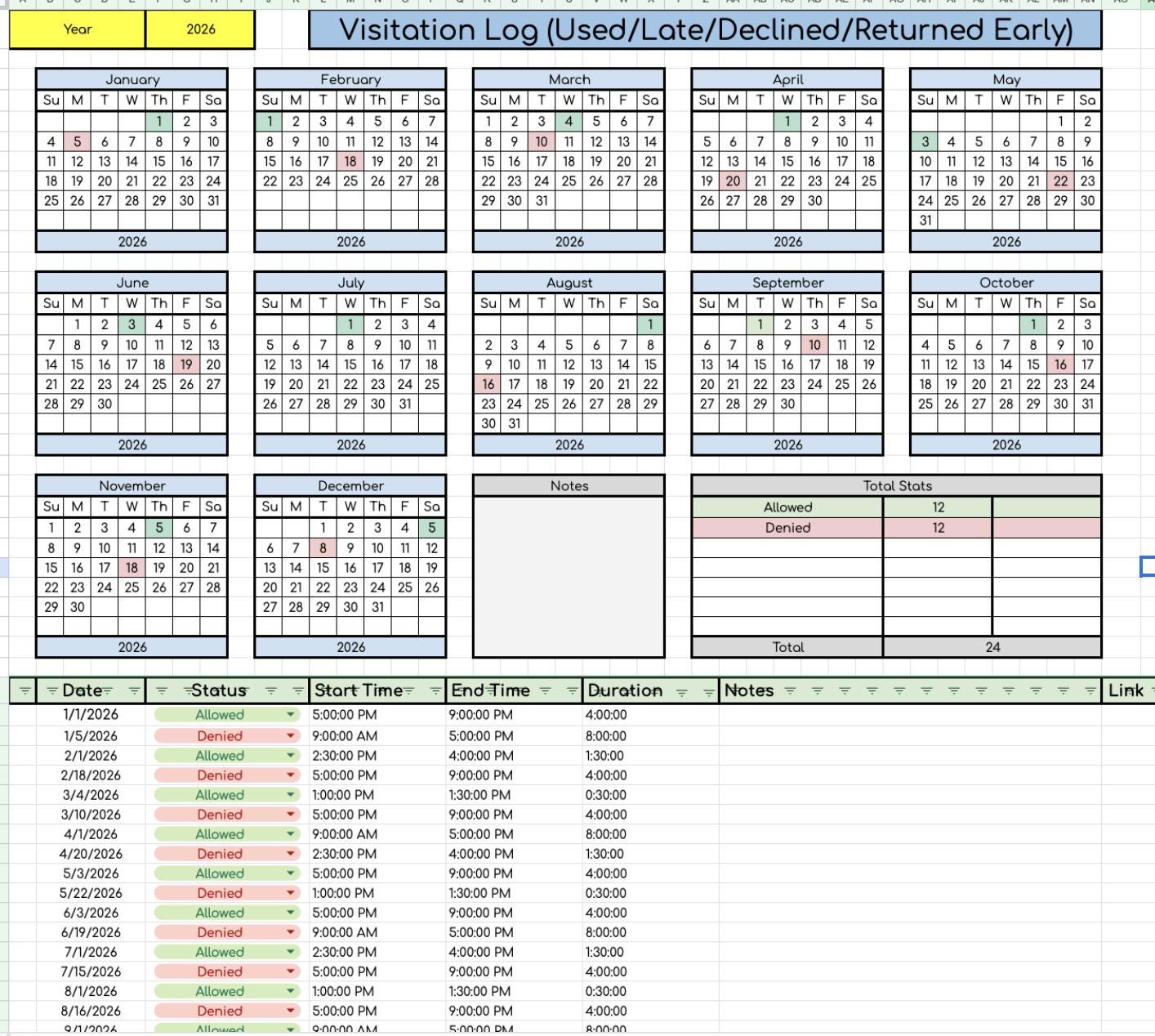Image resolution: width=1155 pixels, height=1036 pixels.
Task: Select the red 19 in the June calendar
Action: tap(186, 364)
